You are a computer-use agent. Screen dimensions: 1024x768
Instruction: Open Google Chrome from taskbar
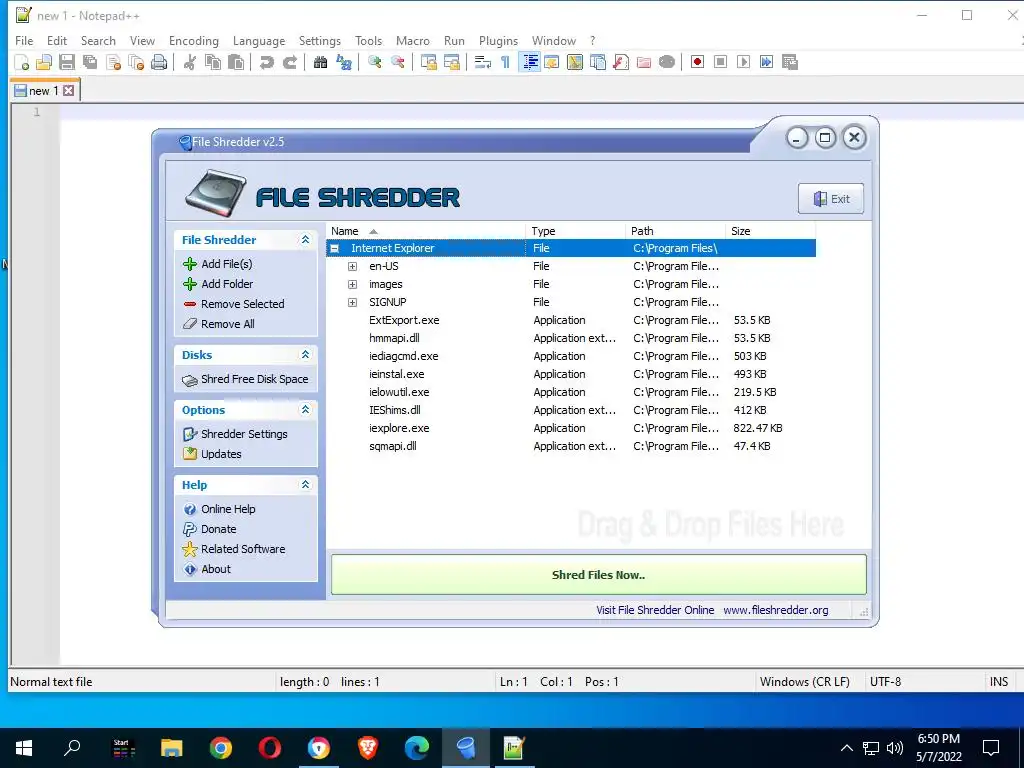coord(221,748)
